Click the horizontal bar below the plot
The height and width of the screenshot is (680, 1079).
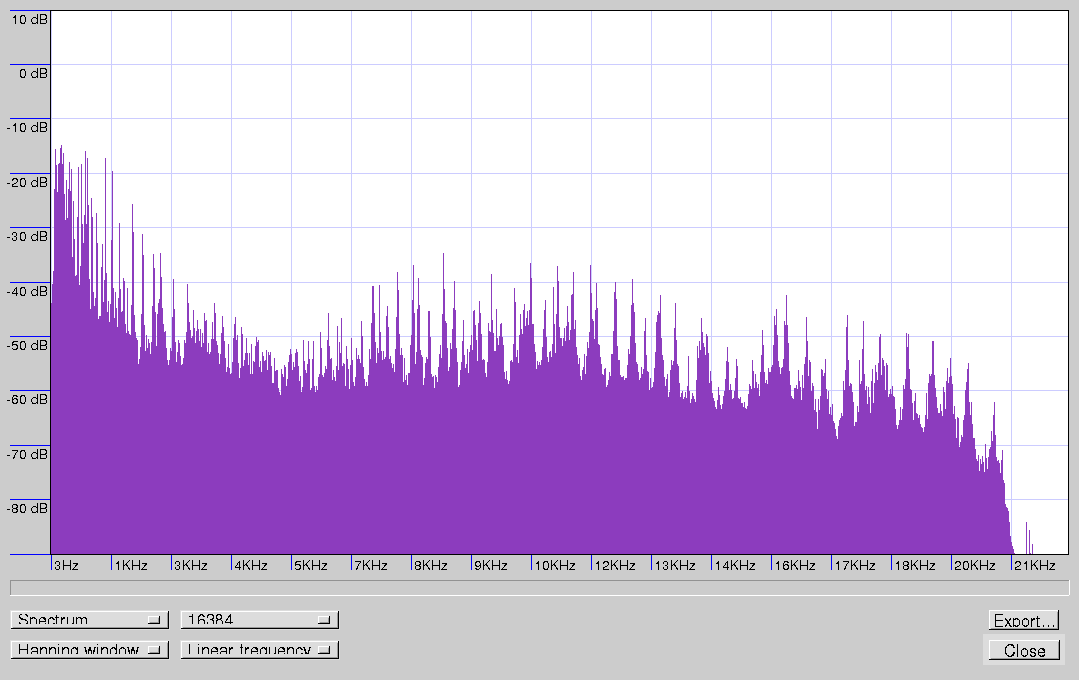click(539, 588)
